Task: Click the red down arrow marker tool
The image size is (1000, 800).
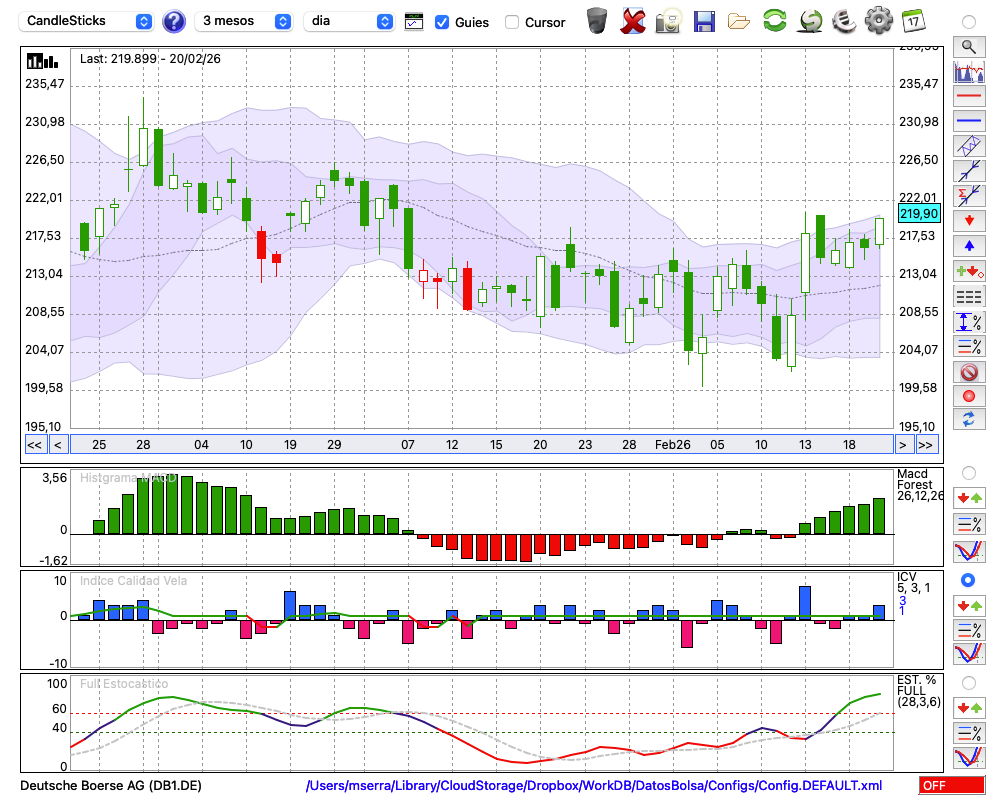Action: [x=969, y=221]
